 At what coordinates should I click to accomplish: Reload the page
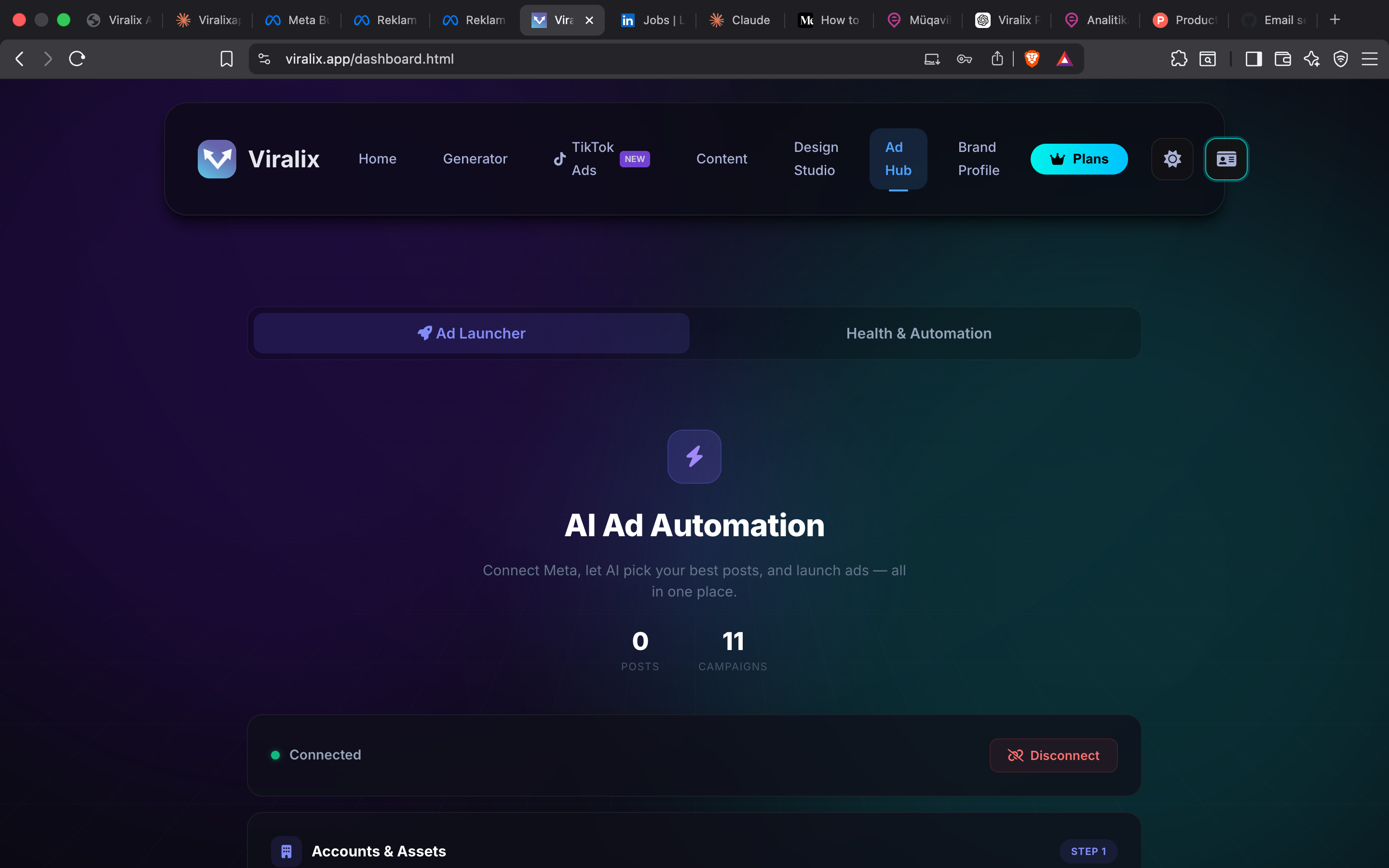pos(78,58)
